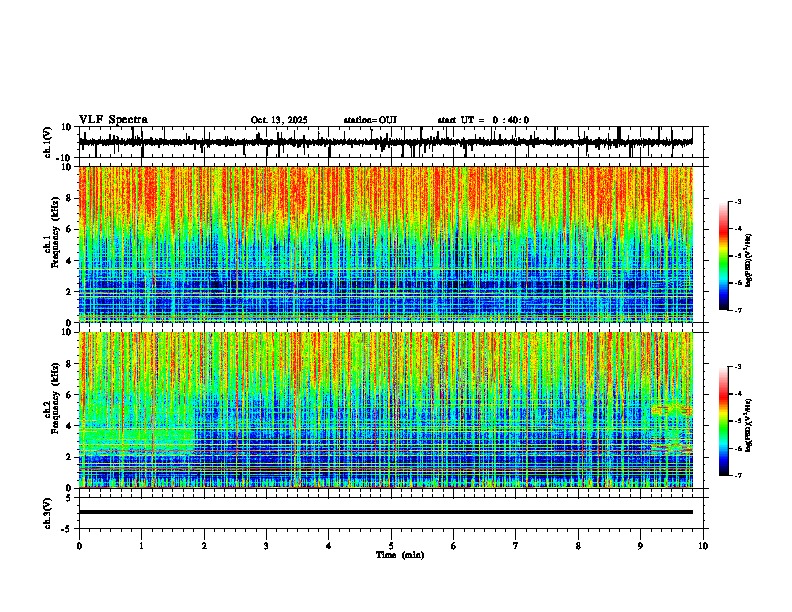Click the -3 tick on ch.2 color bar

pyautogui.click(x=737, y=367)
